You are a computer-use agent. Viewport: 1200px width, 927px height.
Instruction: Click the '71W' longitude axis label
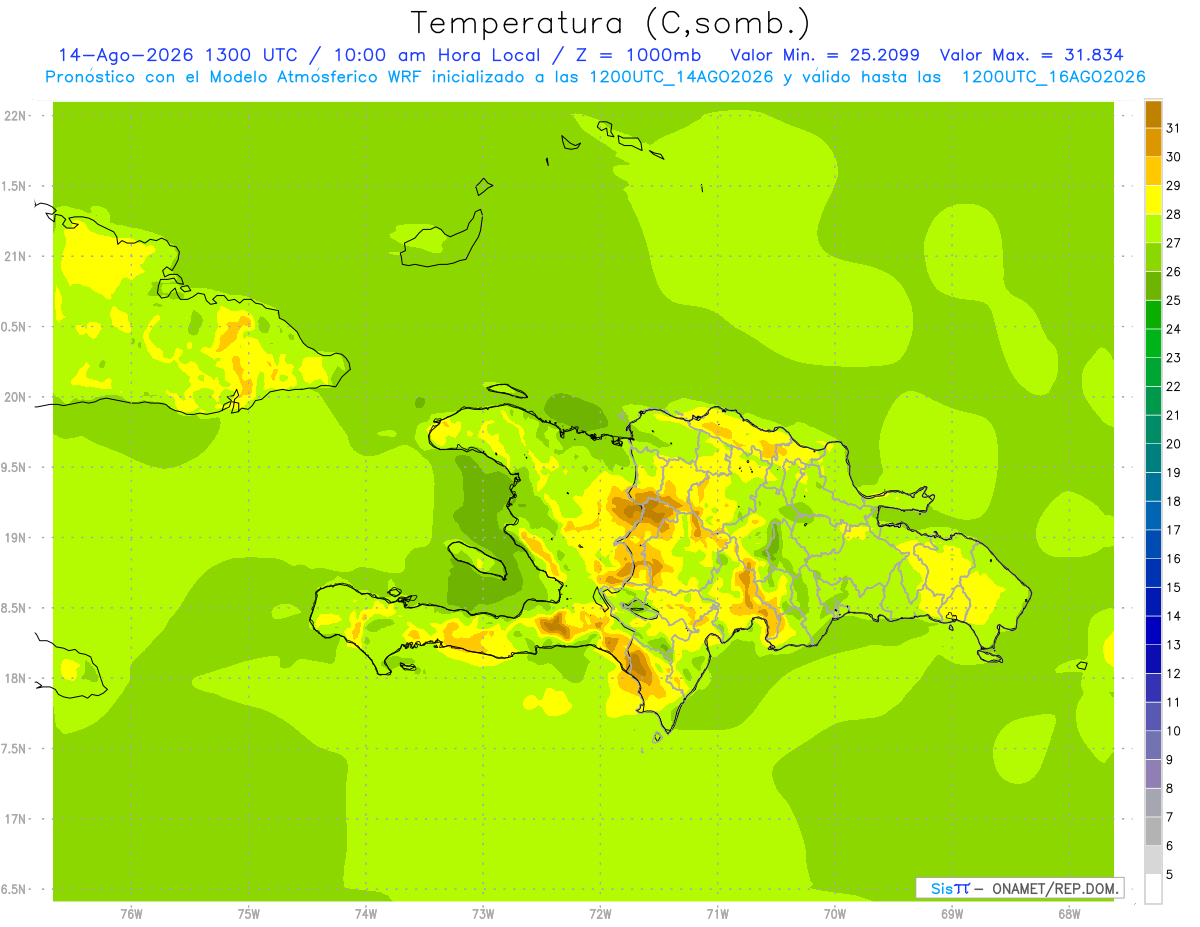point(717,915)
